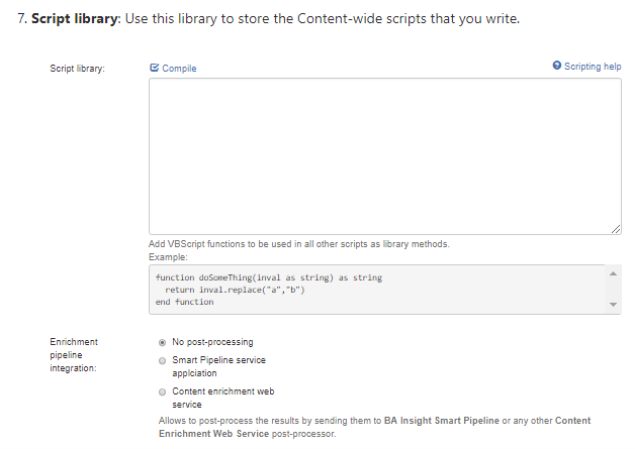The width and height of the screenshot is (635, 449).
Task: Click the "Enrichment pipeline integration:" field label
Action: coord(75,355)
